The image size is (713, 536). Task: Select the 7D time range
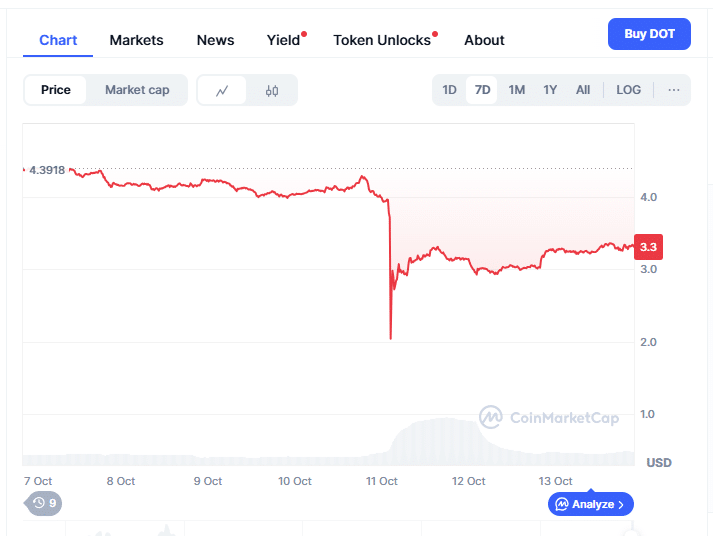(483, 90)
